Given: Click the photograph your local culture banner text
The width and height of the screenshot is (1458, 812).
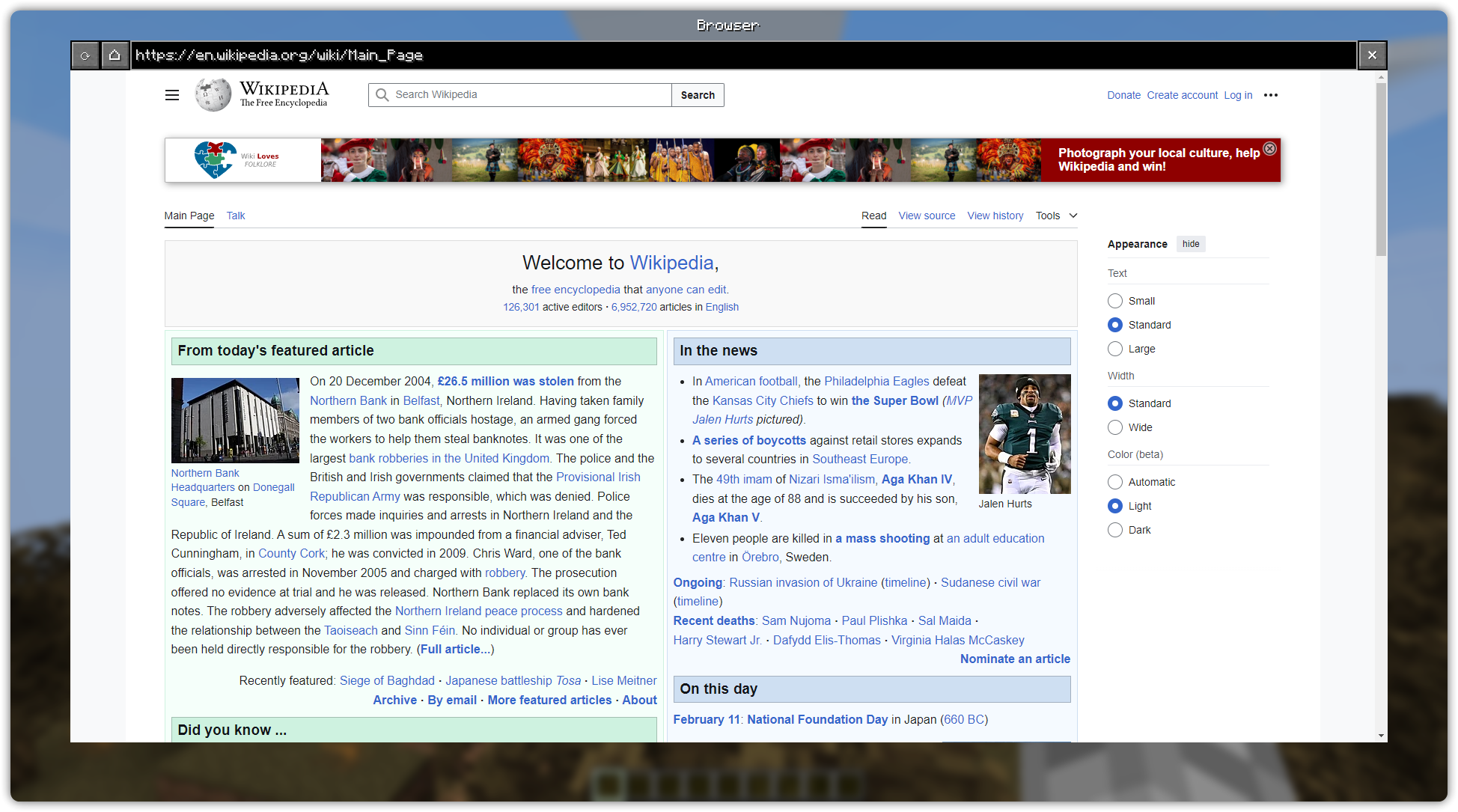Looking at the screenshot, I should coord(1159,160).
